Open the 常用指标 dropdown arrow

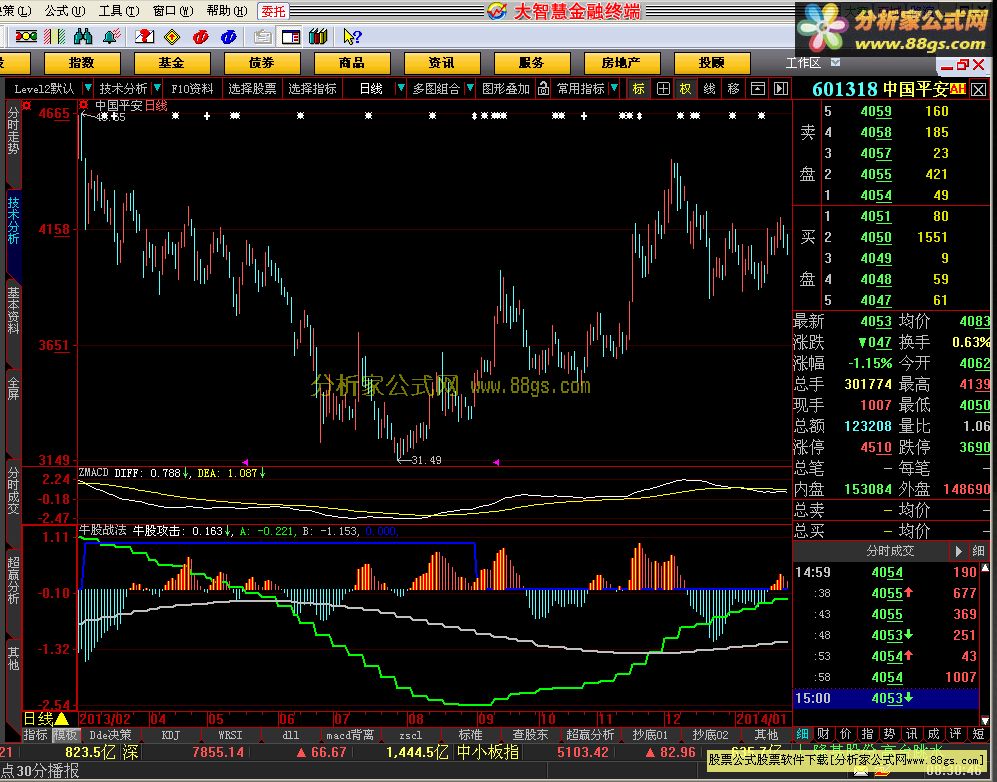click(614, 88)
